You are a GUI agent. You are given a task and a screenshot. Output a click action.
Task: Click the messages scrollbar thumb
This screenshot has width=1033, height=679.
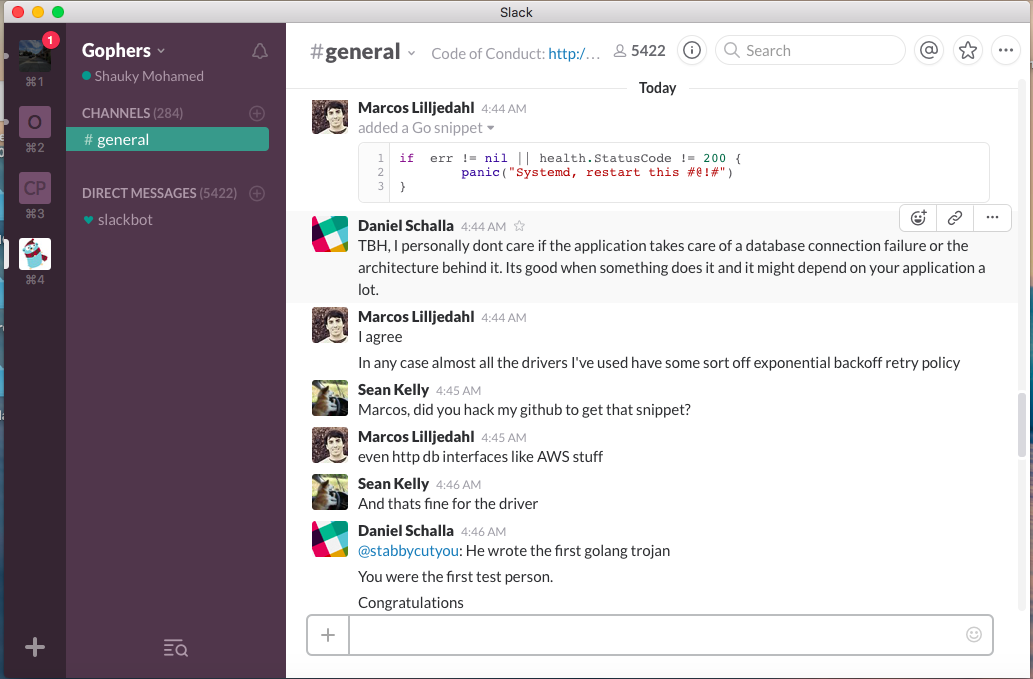point(1022,425)
